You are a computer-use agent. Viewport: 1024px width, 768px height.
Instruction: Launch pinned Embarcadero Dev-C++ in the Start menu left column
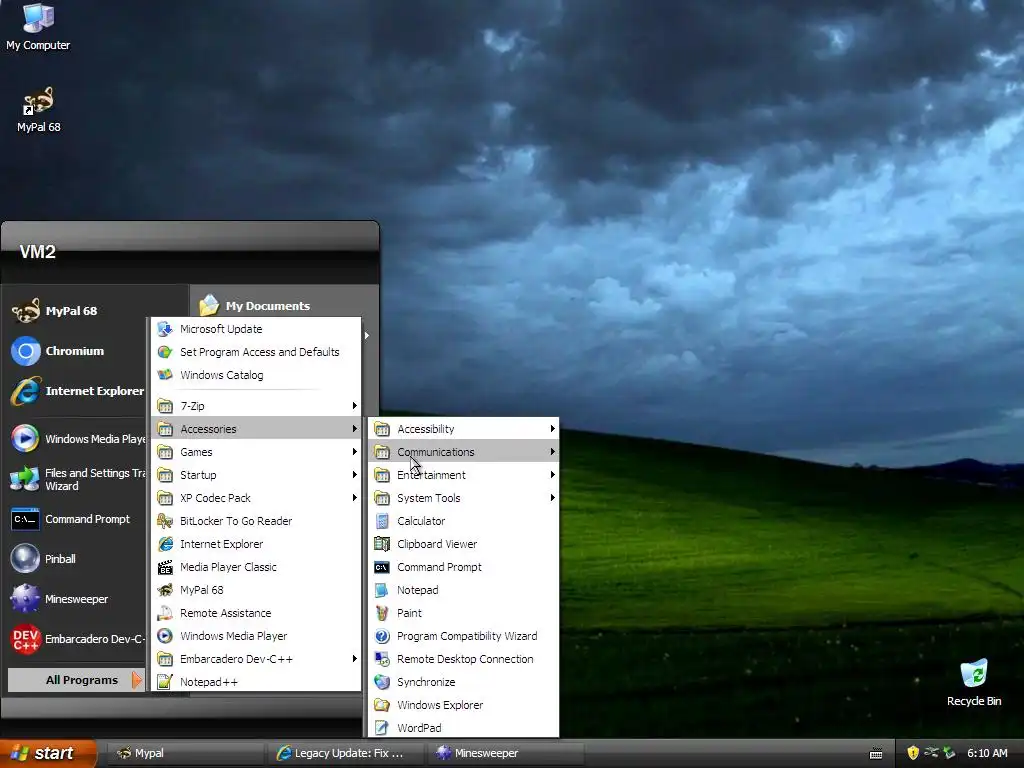(x=75, y=639)
